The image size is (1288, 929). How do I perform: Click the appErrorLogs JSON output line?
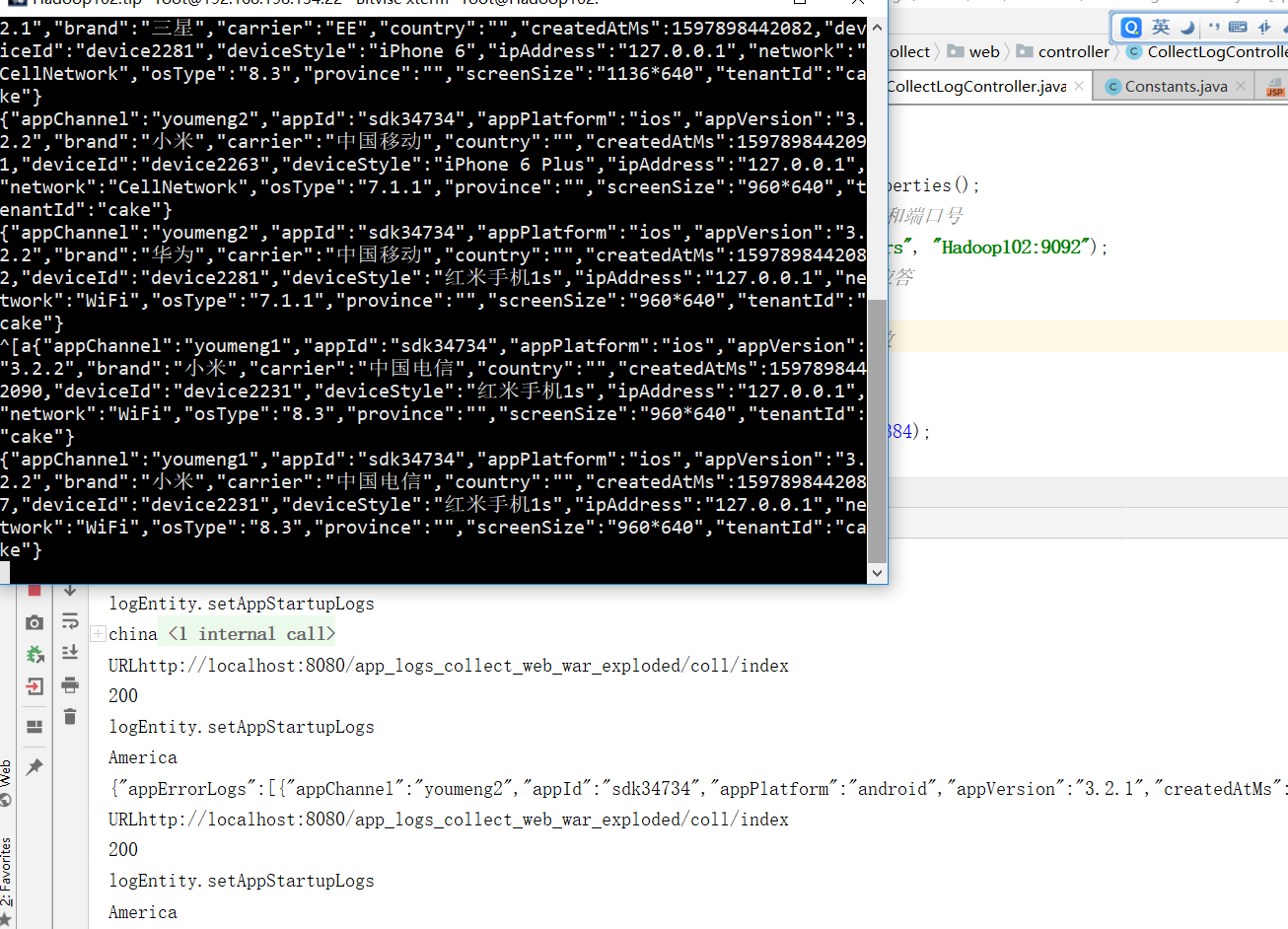[x=698, y=789]
